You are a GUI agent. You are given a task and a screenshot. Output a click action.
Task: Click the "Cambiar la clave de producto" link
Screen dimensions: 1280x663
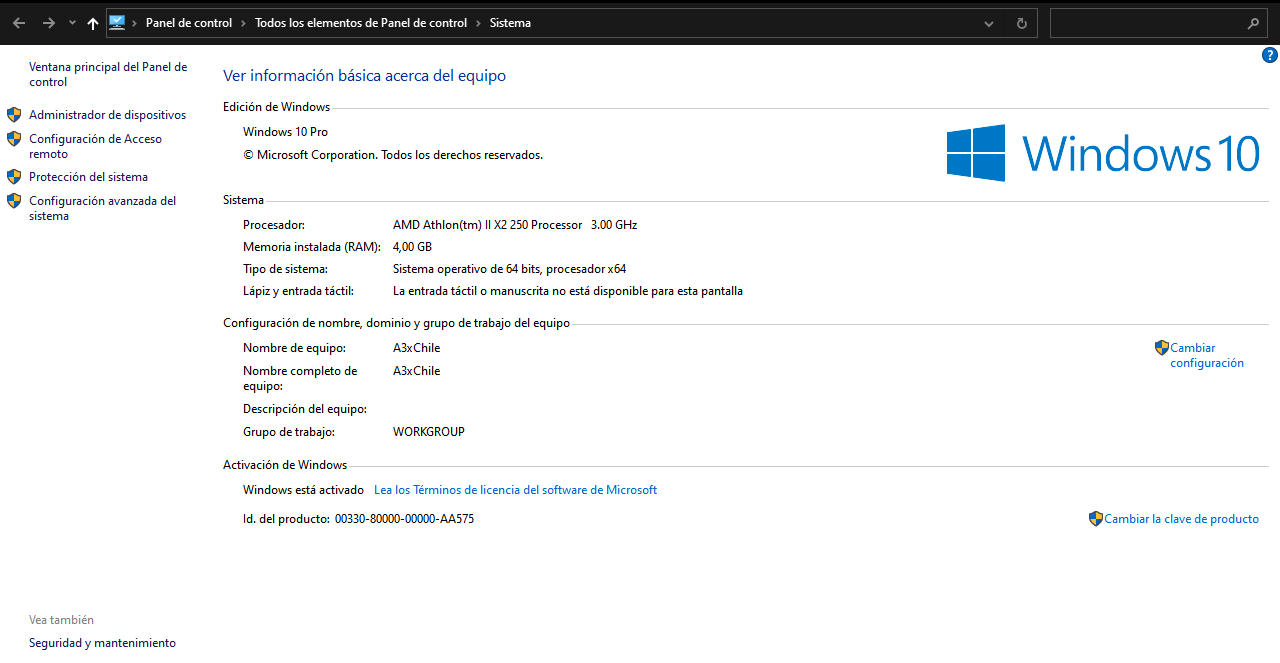click(1181, 519)
